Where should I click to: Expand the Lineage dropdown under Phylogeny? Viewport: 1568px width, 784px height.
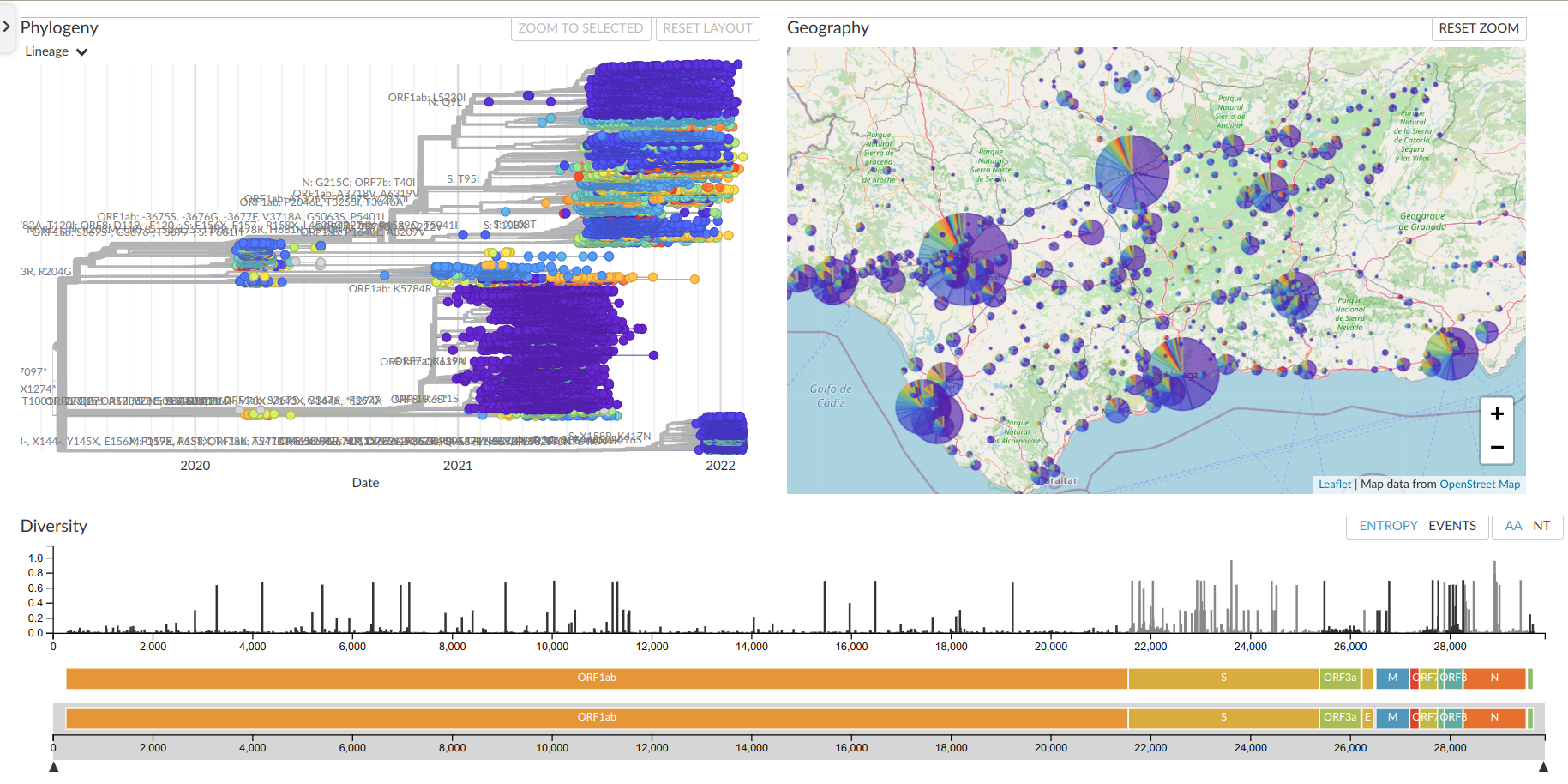[x=57, y=51]
